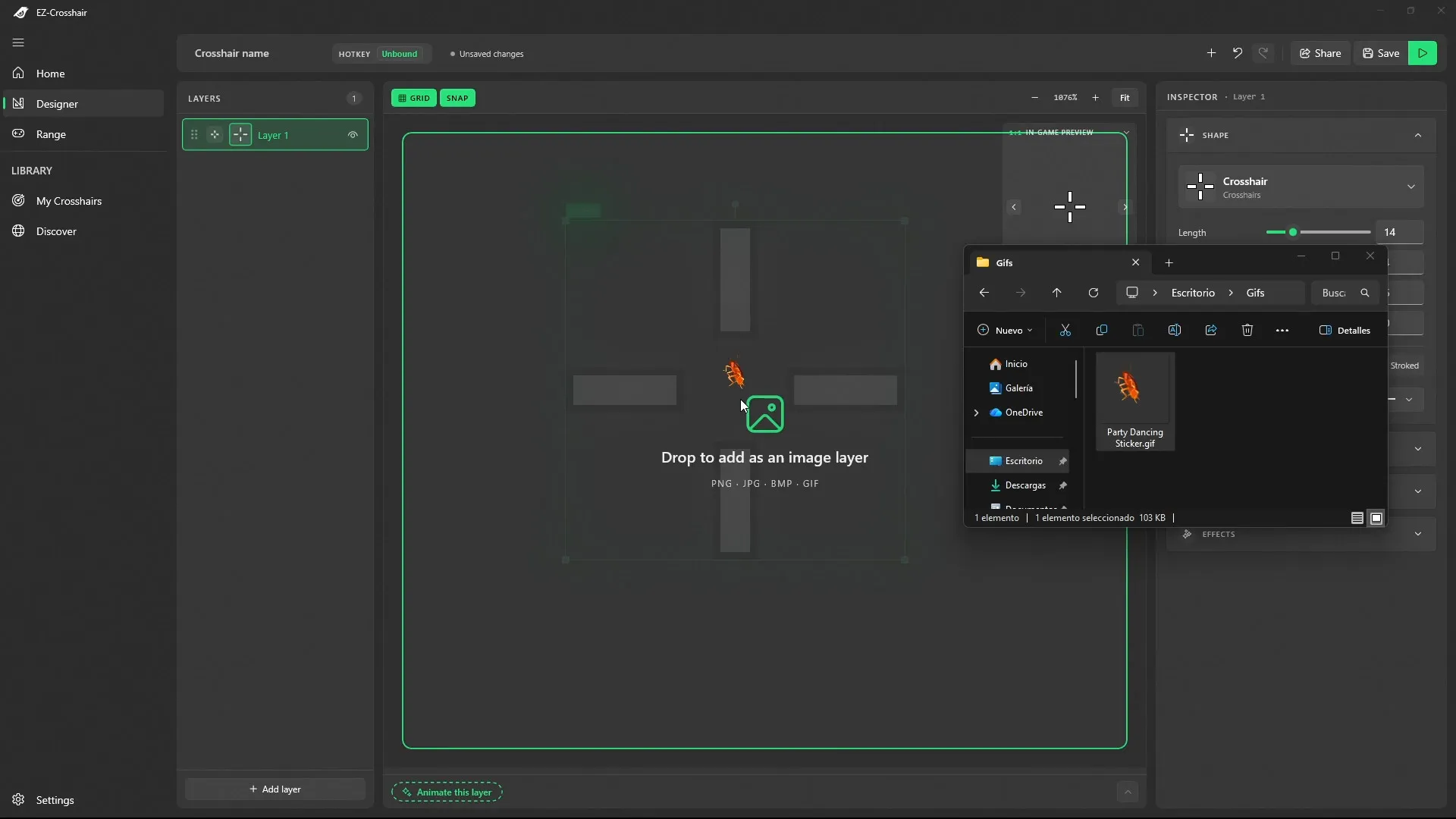This screenshot has height=819, width=1456.
Task: Grab the drag handle of Layer 1
Action: click(x=194, y=135)
